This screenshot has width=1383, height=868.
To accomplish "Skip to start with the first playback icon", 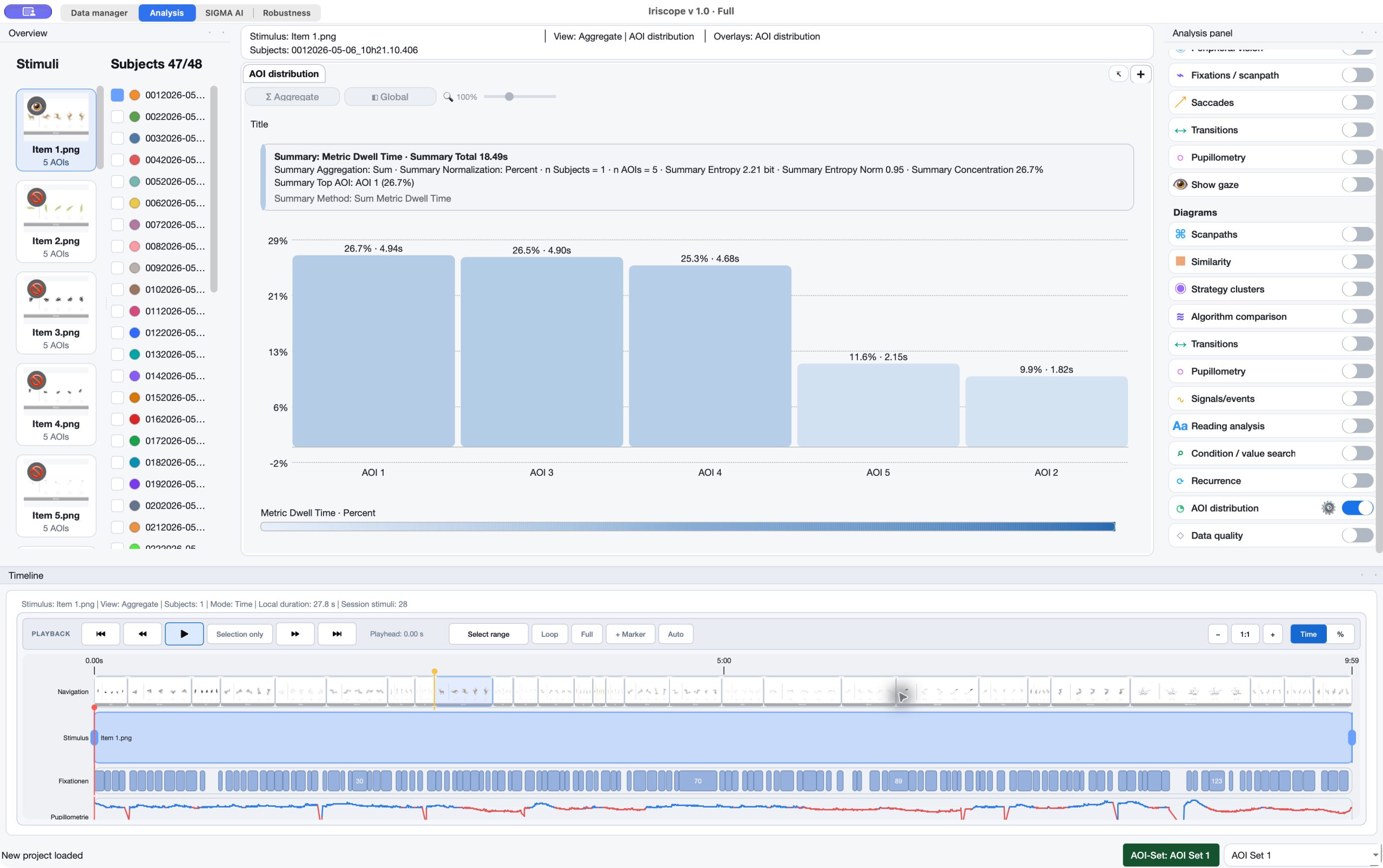I will coord(100,634).
